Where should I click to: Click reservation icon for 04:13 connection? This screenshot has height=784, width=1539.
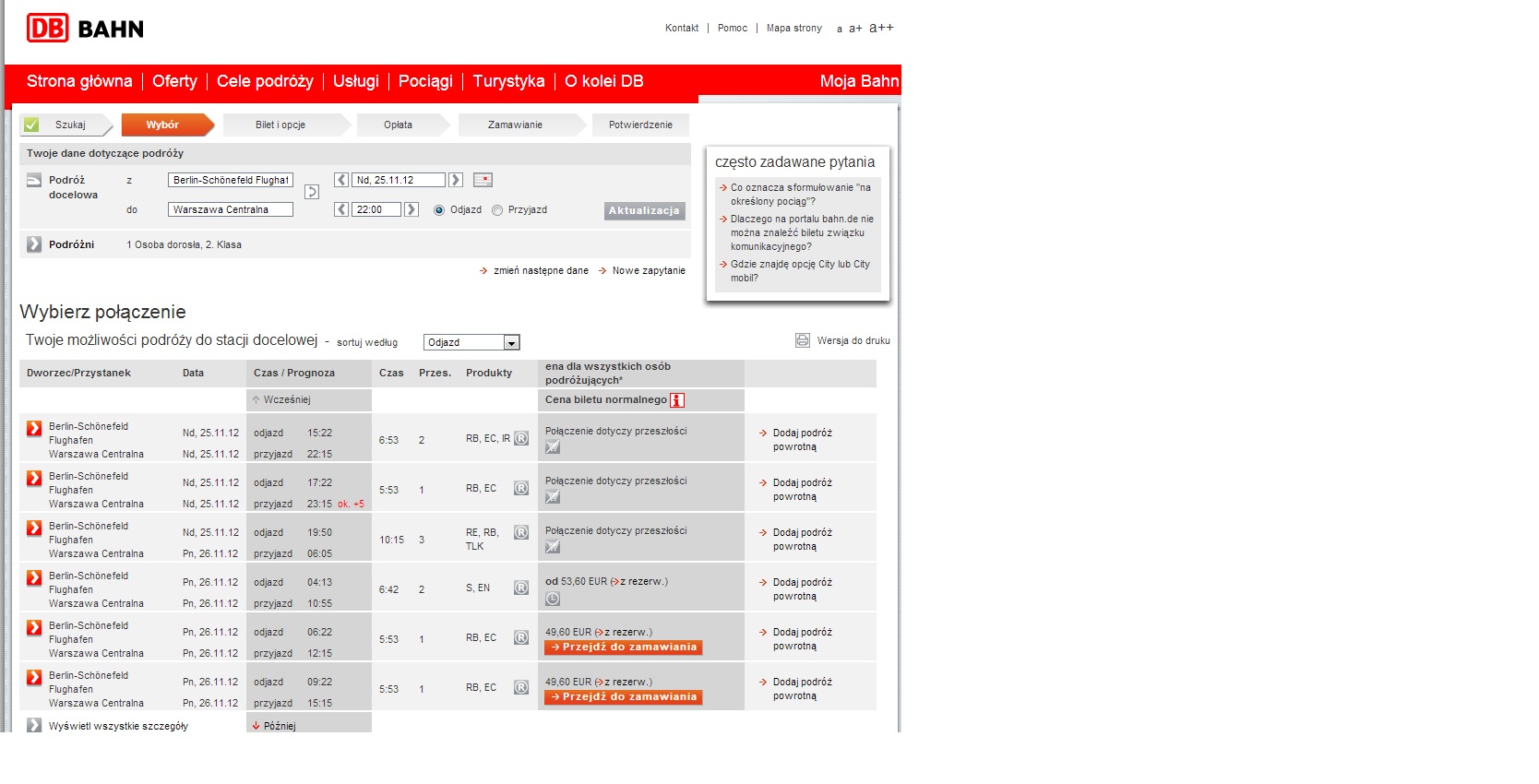[x=521, y=588]
